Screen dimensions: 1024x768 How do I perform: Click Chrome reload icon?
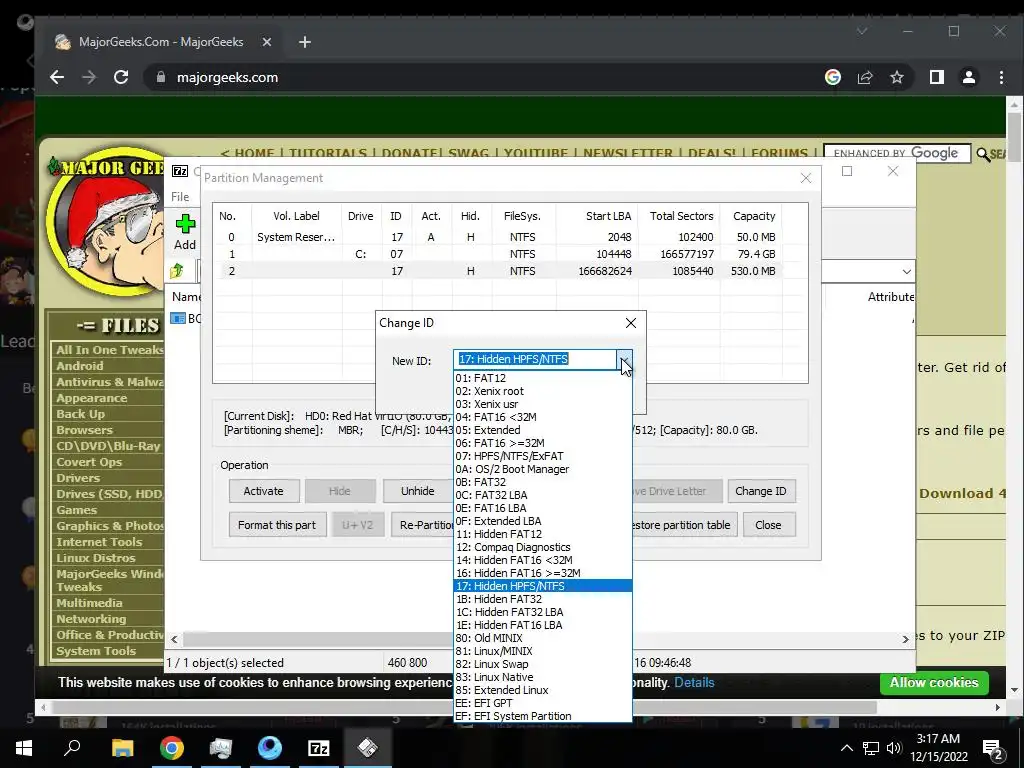[x=121, y=77]
